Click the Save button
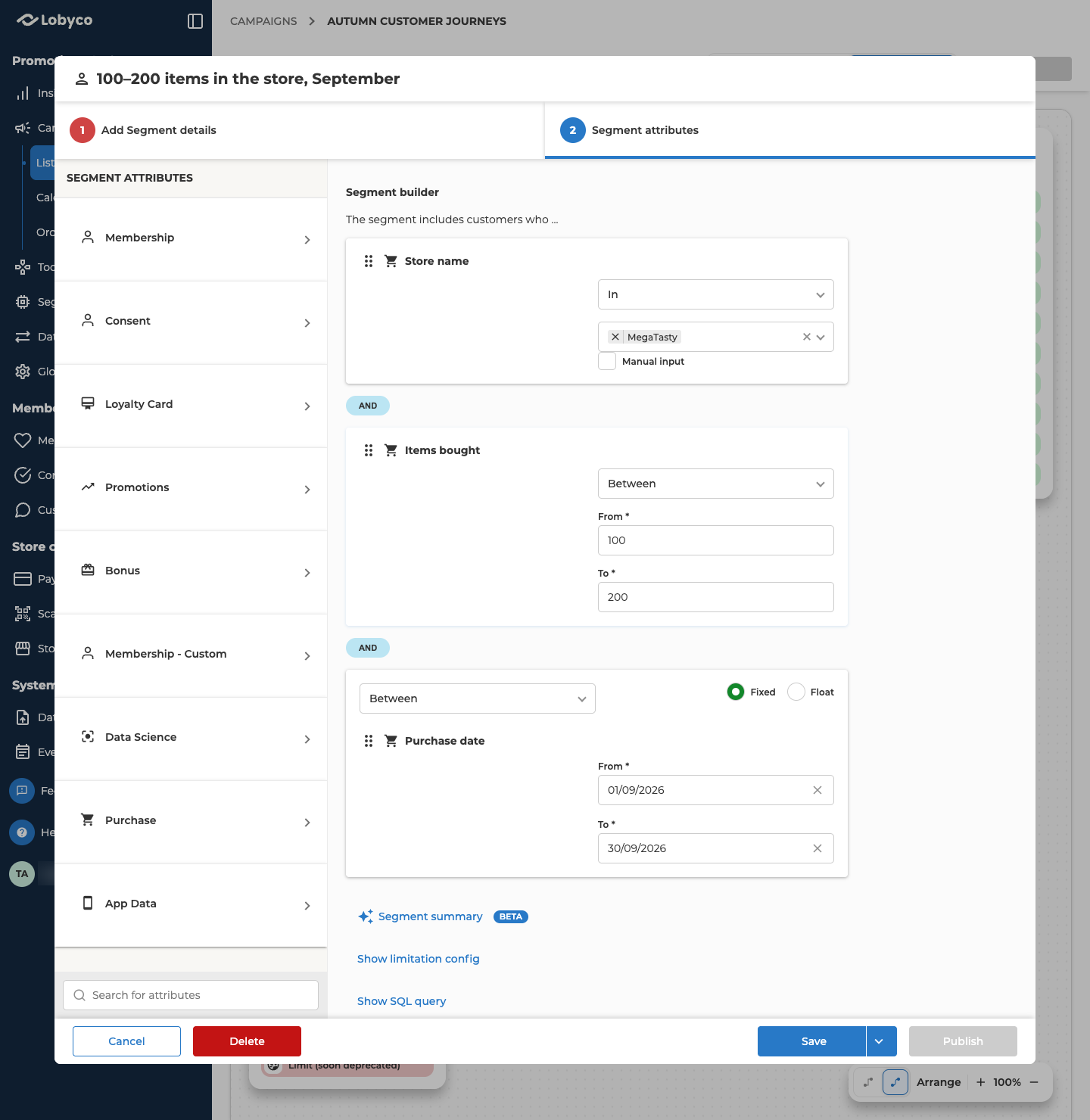Image resolution: width=1090 pixels, height=1120 pixels. [x=811, y=1041]
